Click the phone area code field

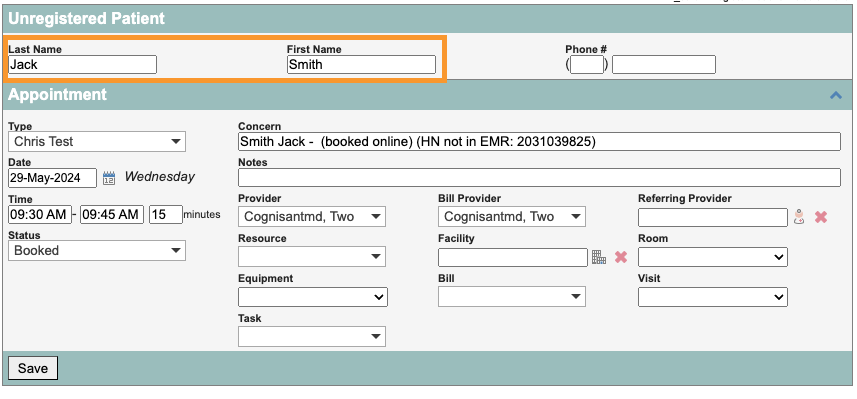pos(586,64)
